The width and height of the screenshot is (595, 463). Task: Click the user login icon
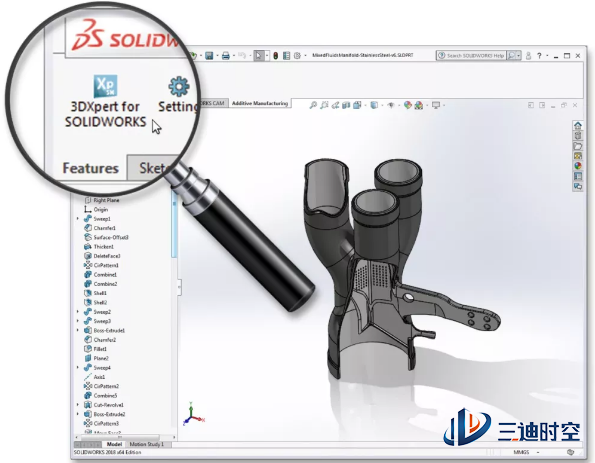(x=528, y=56)
